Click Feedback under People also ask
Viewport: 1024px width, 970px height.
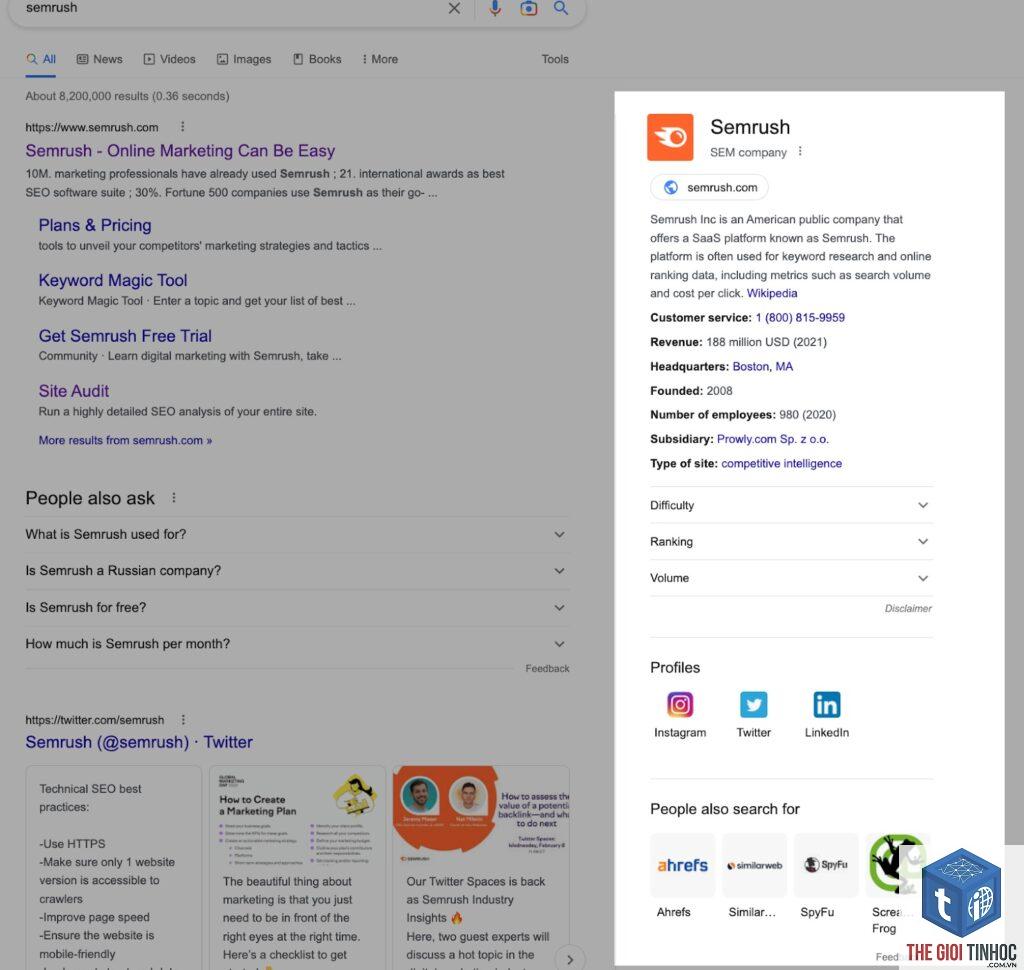[547, 669]
